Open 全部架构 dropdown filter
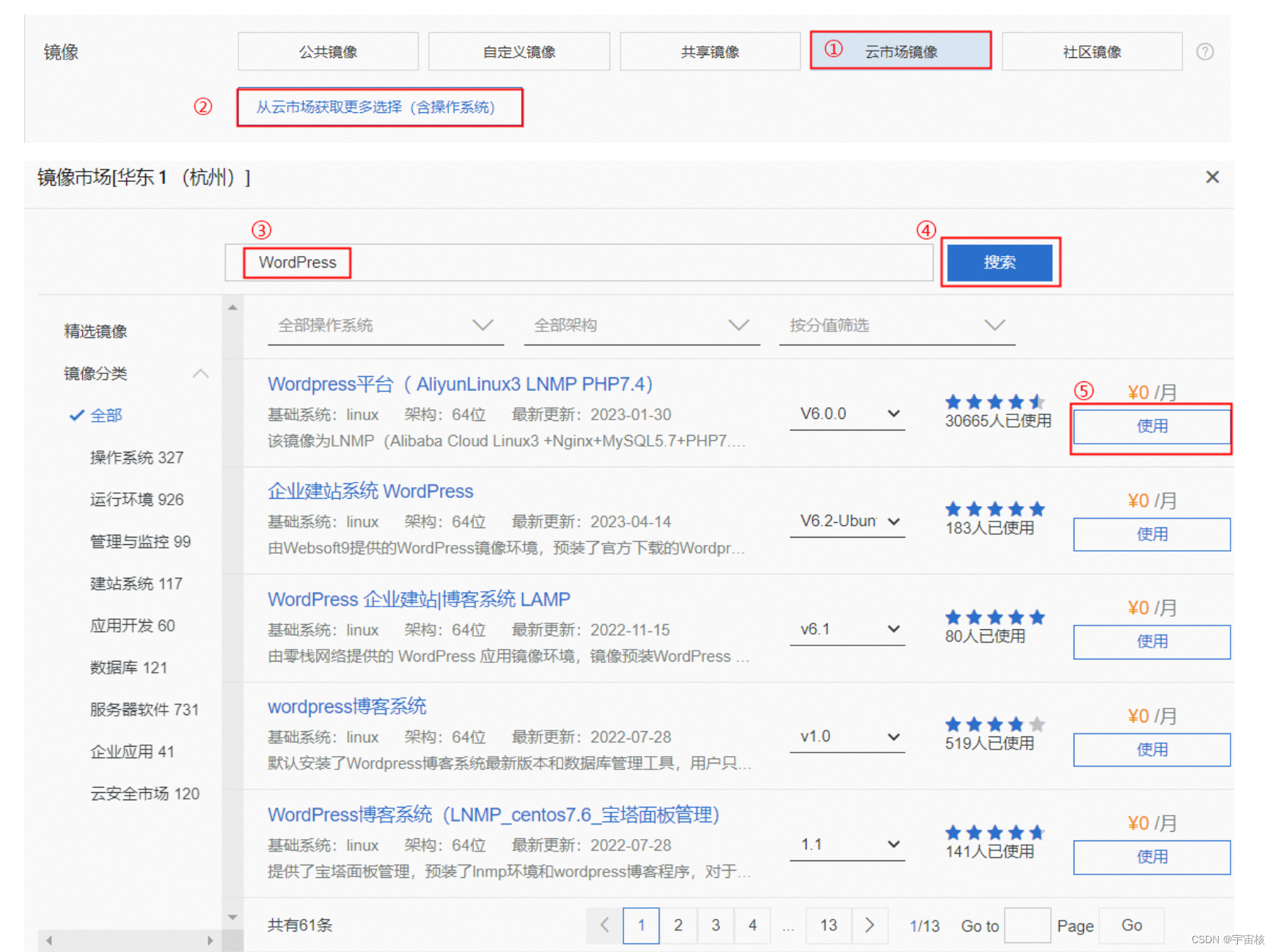The height and width of the screenshot is (952, 1276). click(x=642, y=326)
